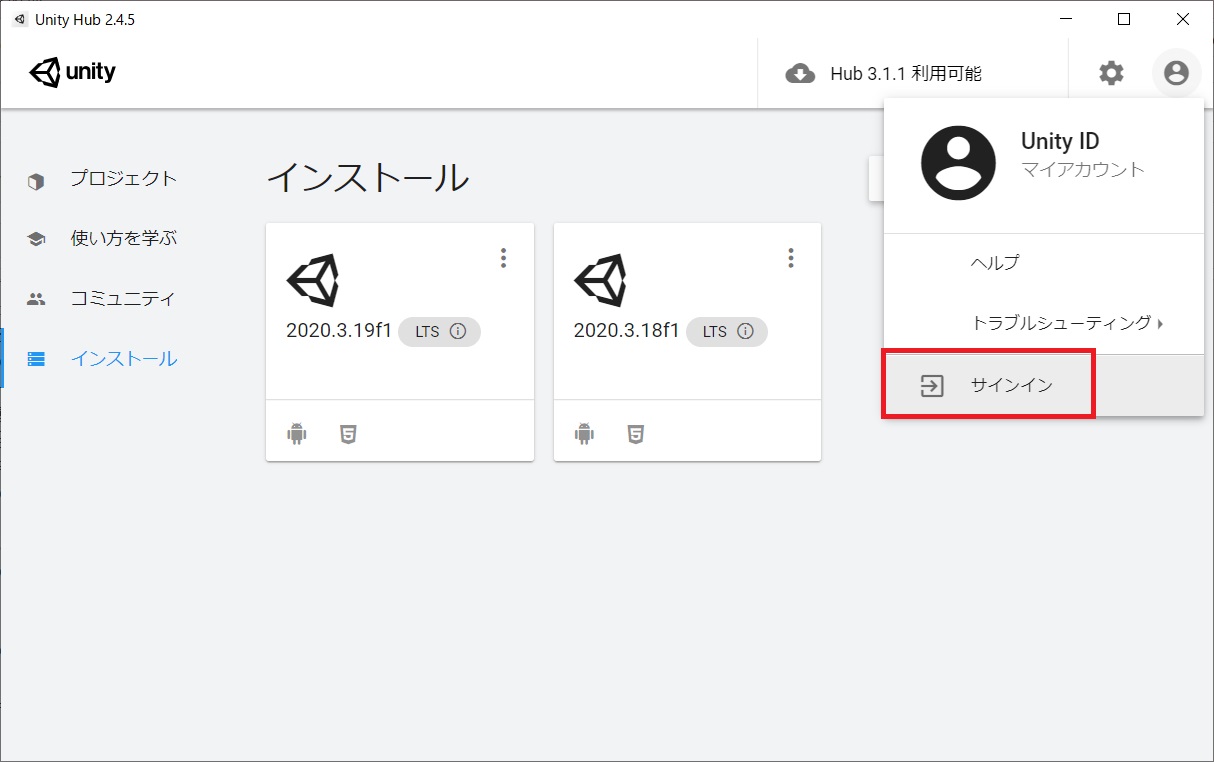Click the sign-in arrow icon

(932, 386)
